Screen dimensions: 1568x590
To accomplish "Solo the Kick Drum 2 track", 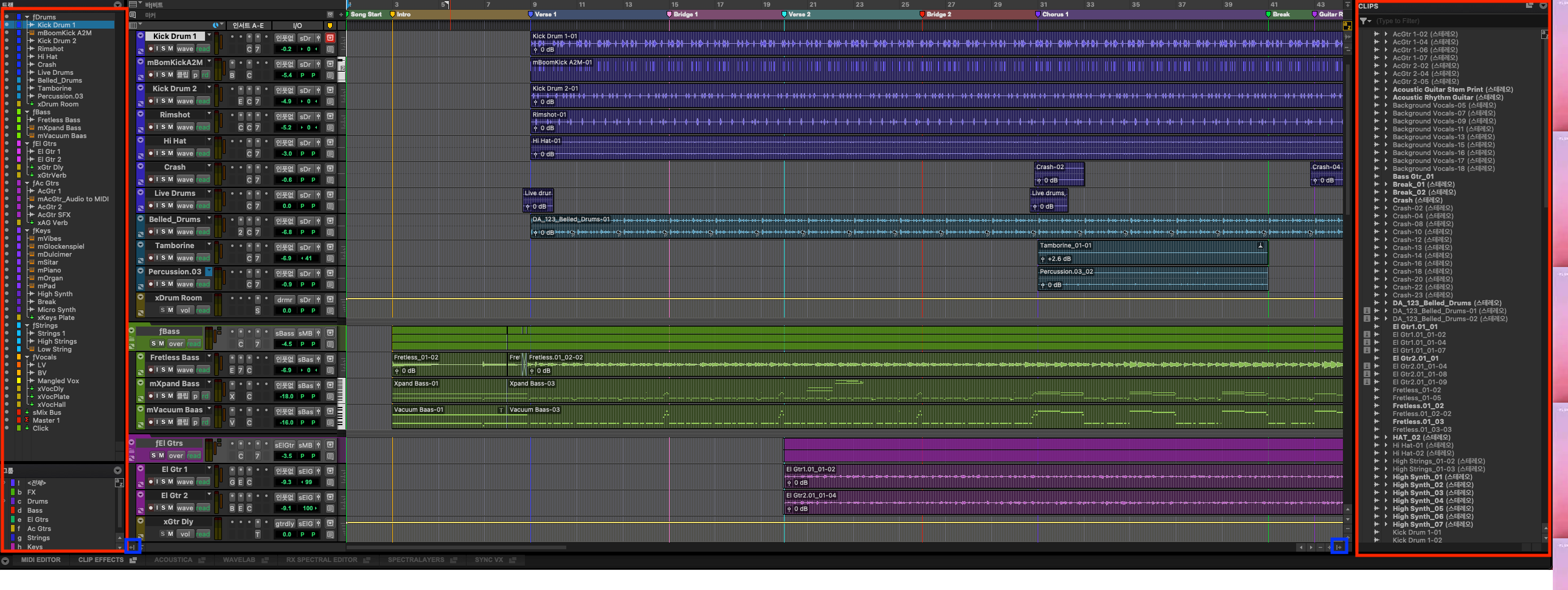I will point(163,101).
